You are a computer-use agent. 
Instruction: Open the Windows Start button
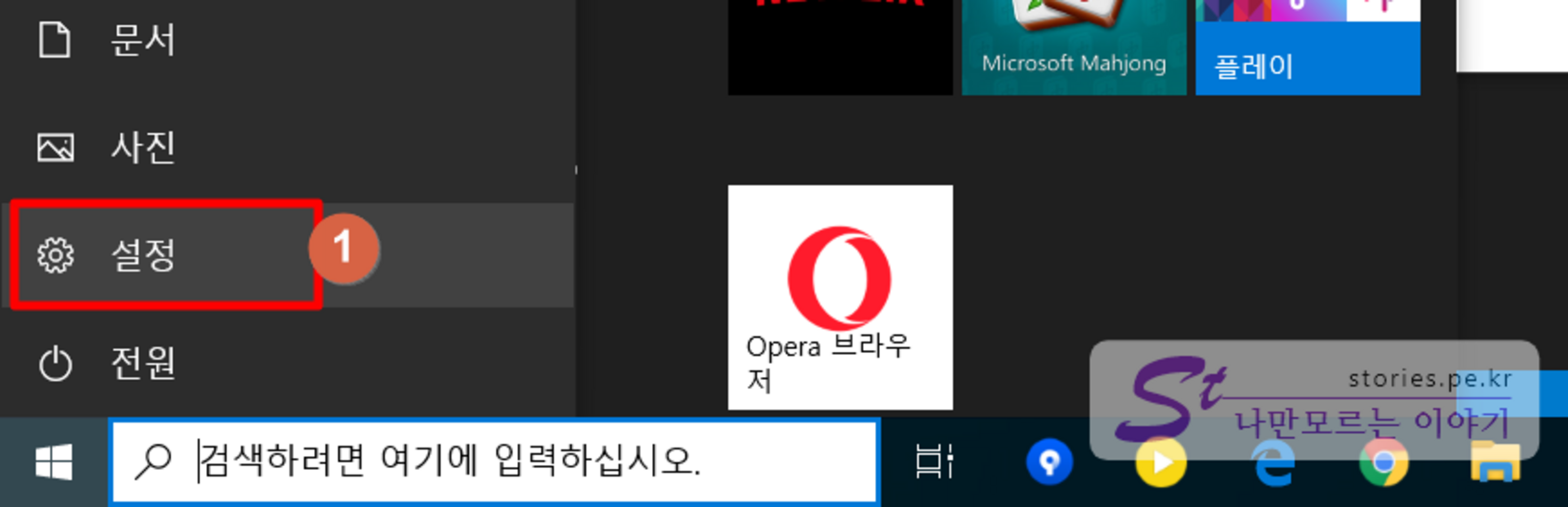tap(54, 462)
